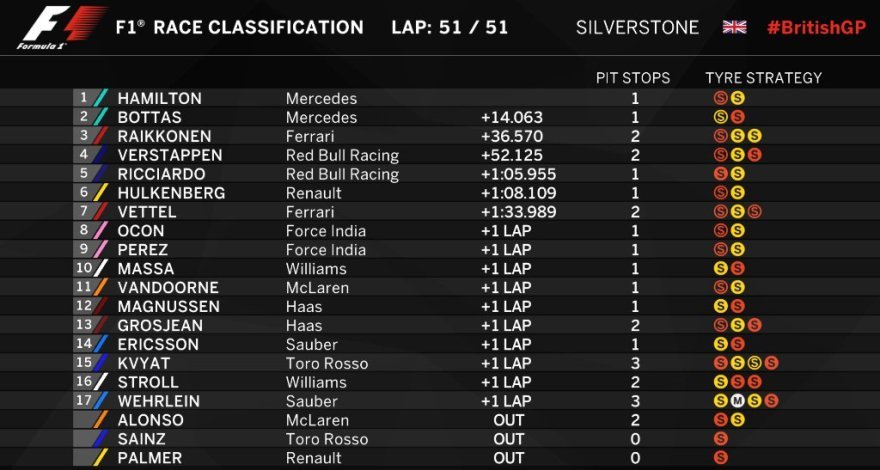This screenshot has width=880, height=470.
Task: Click the driver name VERSTAPPEN
Action: (170, 155)
